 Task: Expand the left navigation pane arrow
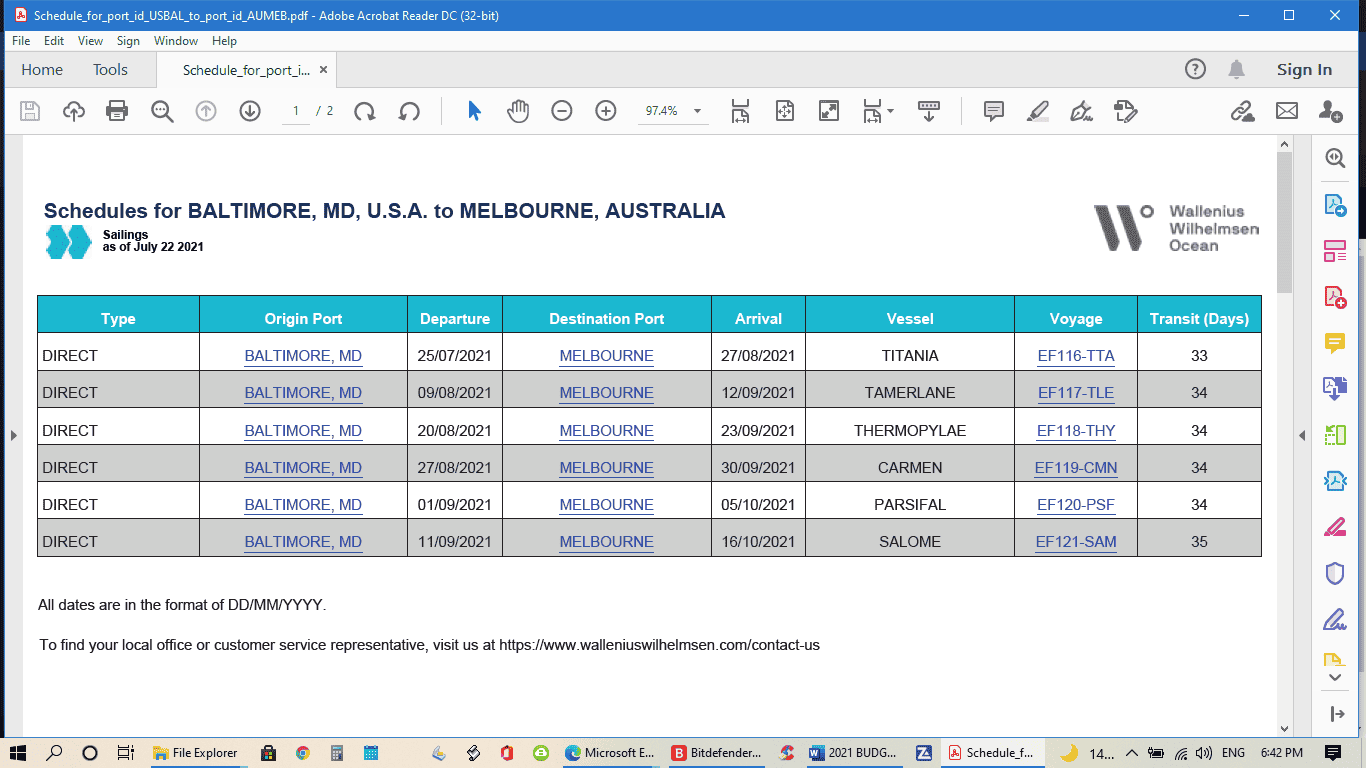click(x=13, y=435)
